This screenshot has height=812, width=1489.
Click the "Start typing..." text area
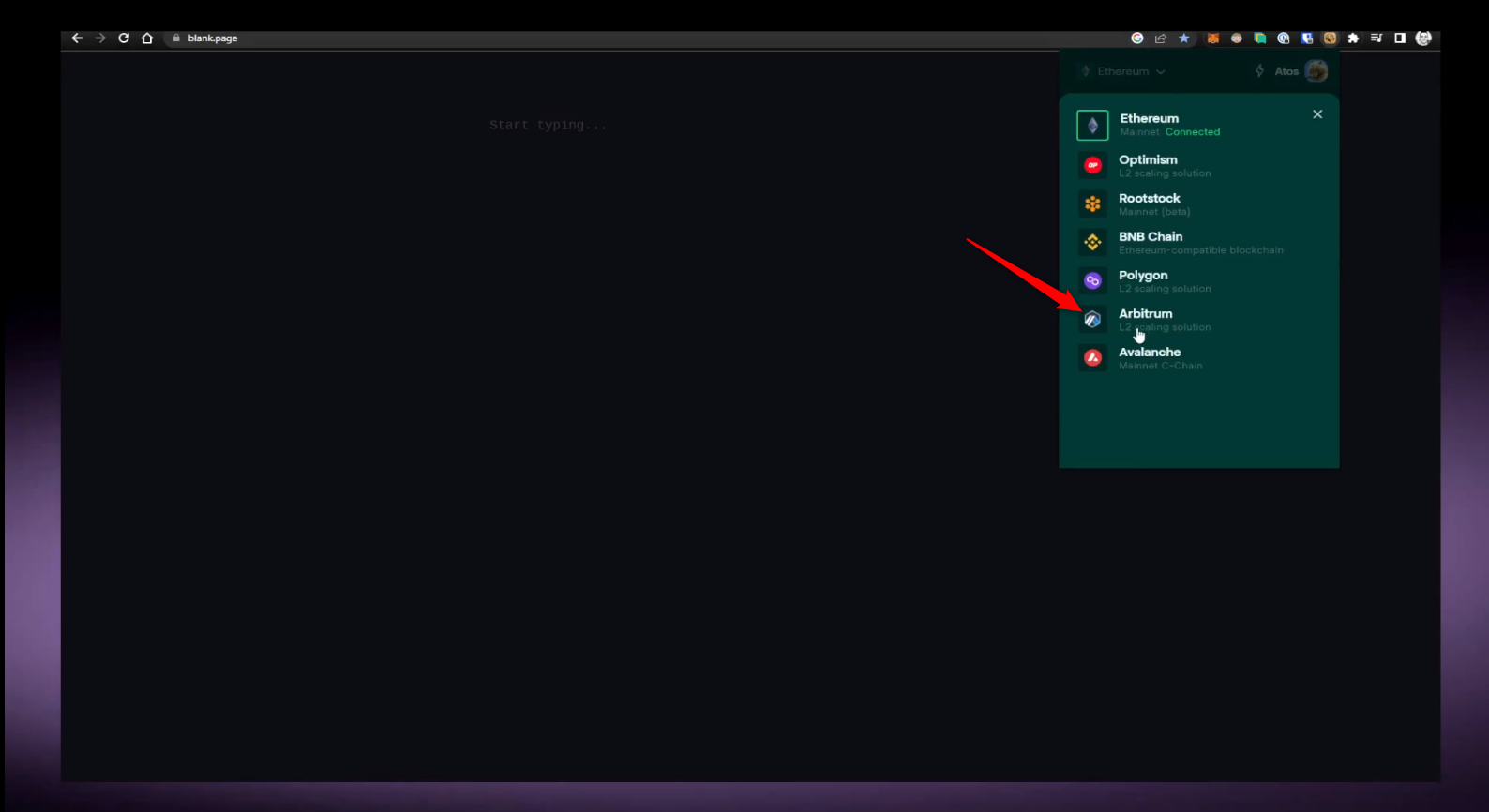(x=549, y=126)
